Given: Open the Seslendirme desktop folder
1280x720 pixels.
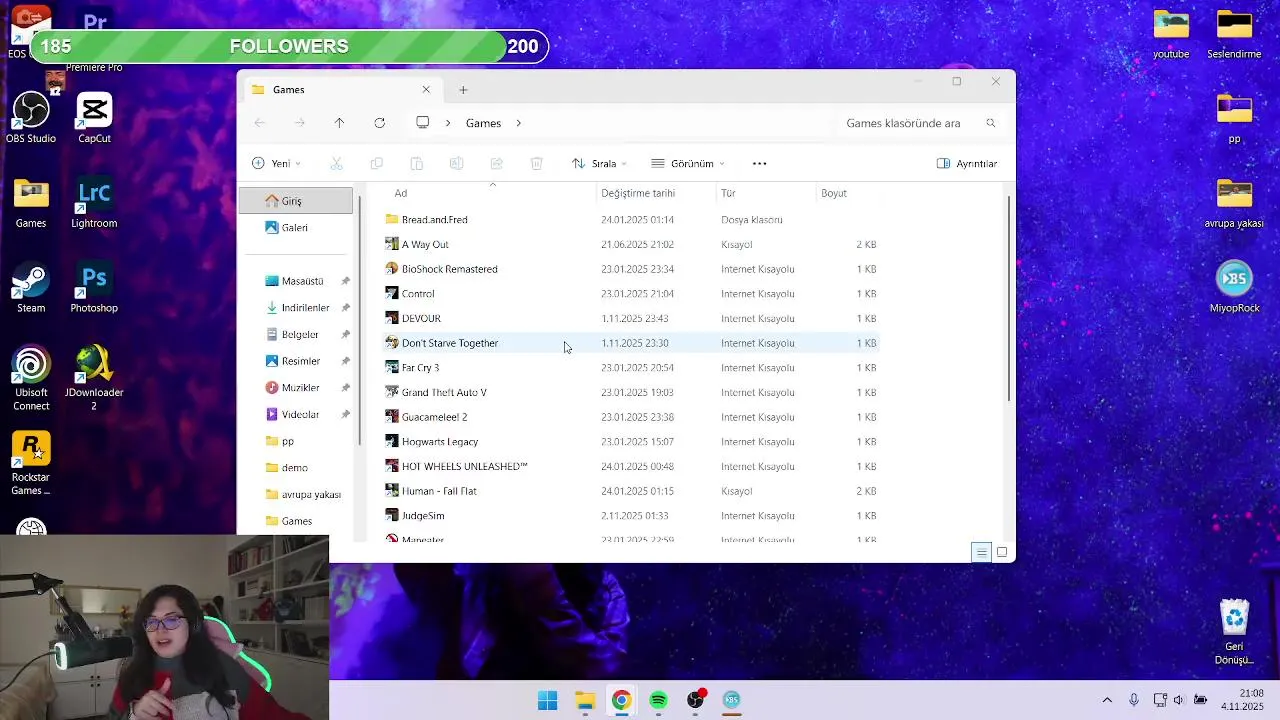Looking at the screenshot, I should point(1234,35).
